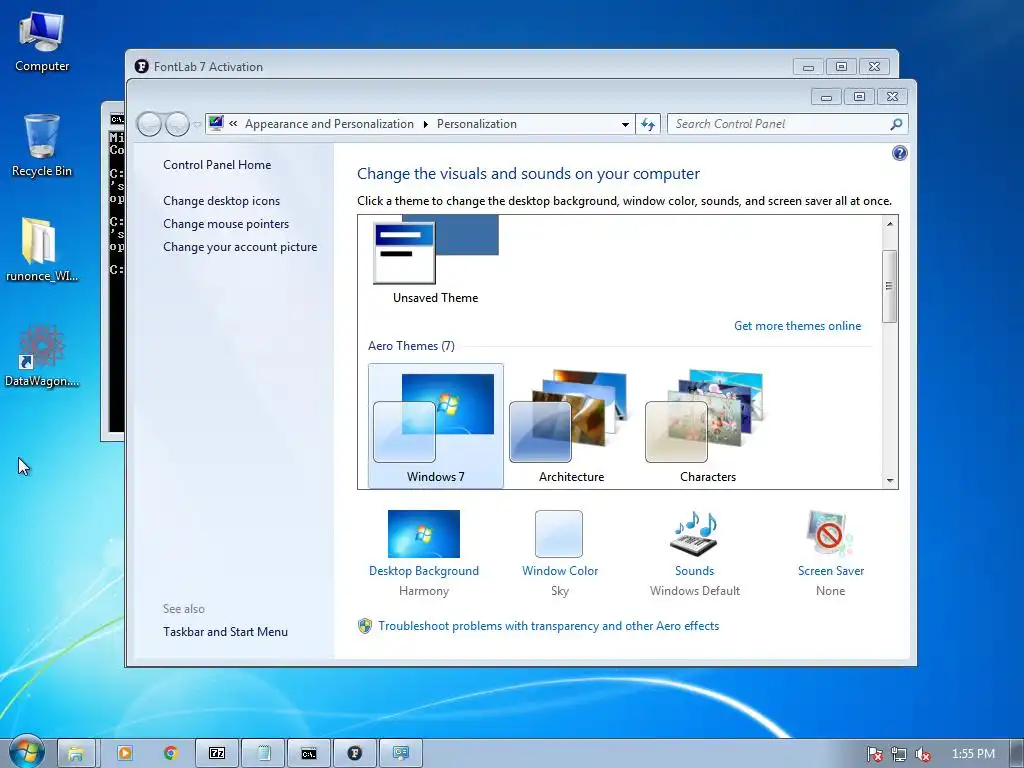Switch to Notepad taskbar button
Image resolution: width=1024 pixels, height=768 pixels.
click(x=263, y=754)
